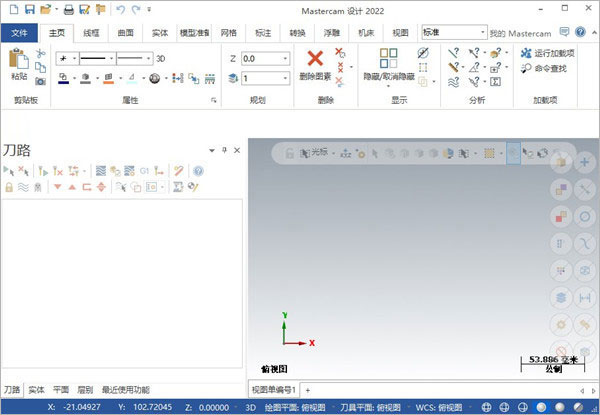Open the line style dropdown
The height and width of the screenshot is (415, 600).
click(111, 59)
